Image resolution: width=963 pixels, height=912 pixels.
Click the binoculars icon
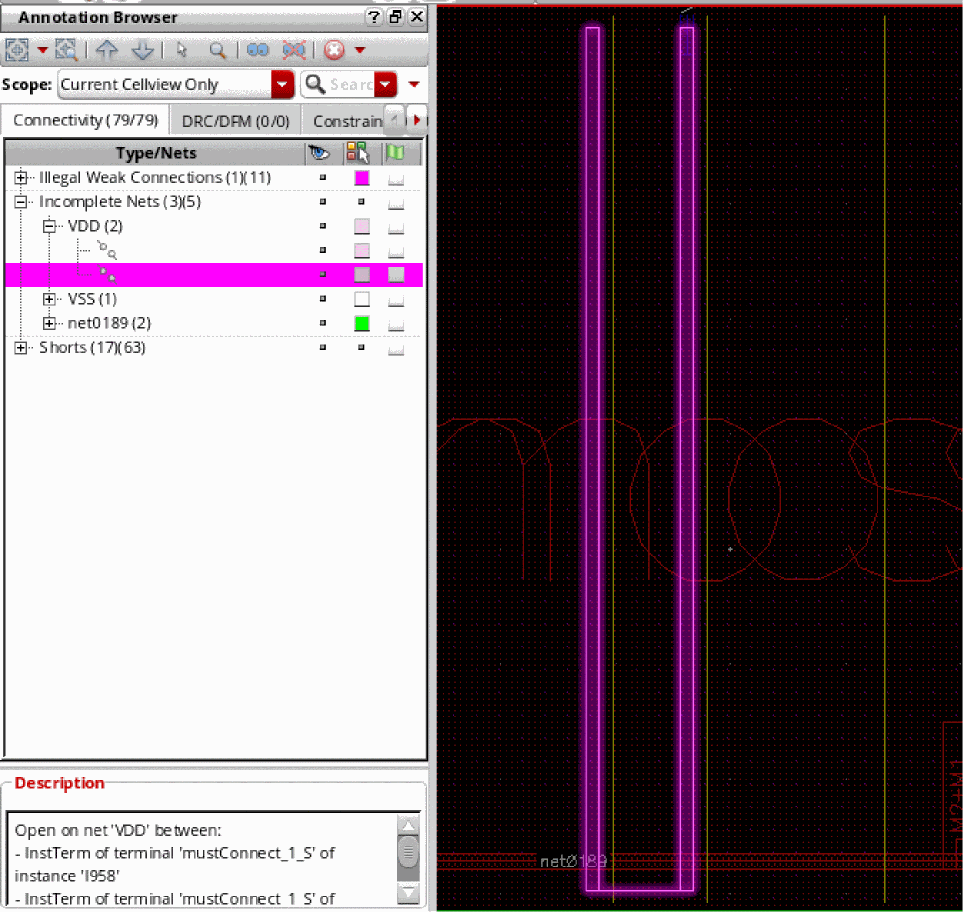click(258, 50)
